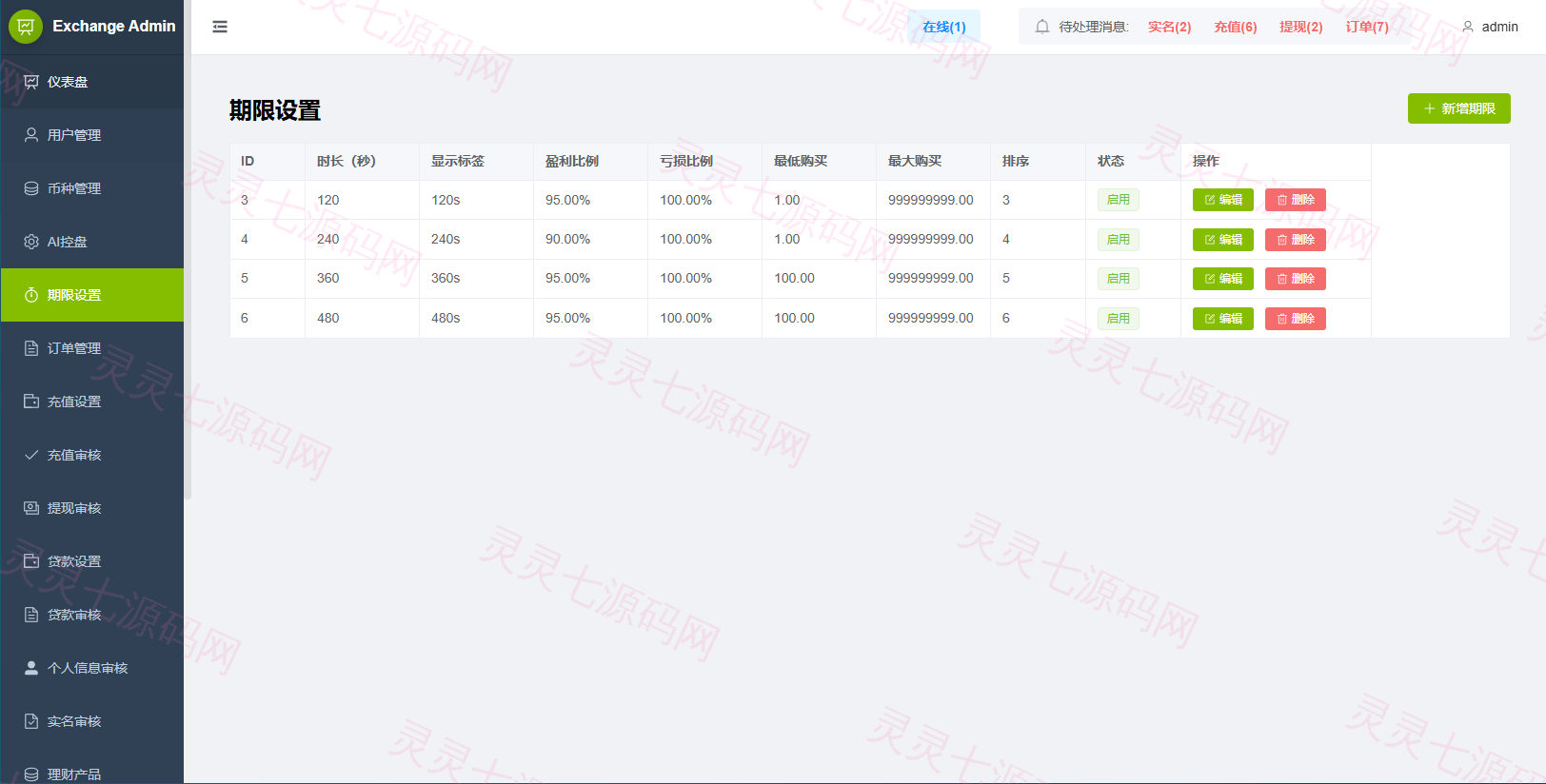Open 贷款设置 in sidebar
Viewport: 1546px width, 784px height.
click(92, 561)
